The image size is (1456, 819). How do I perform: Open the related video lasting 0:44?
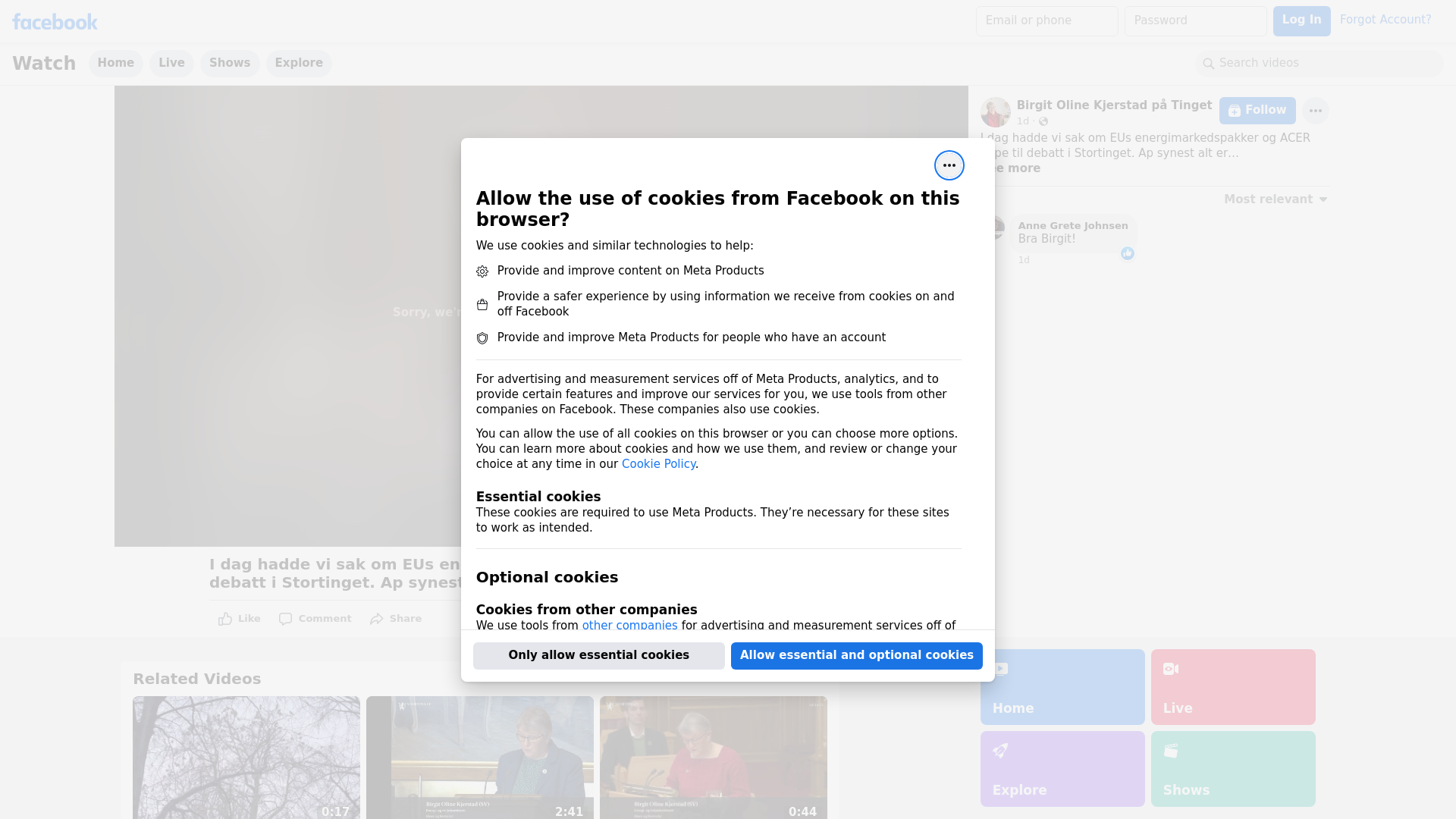coord(714,758)
